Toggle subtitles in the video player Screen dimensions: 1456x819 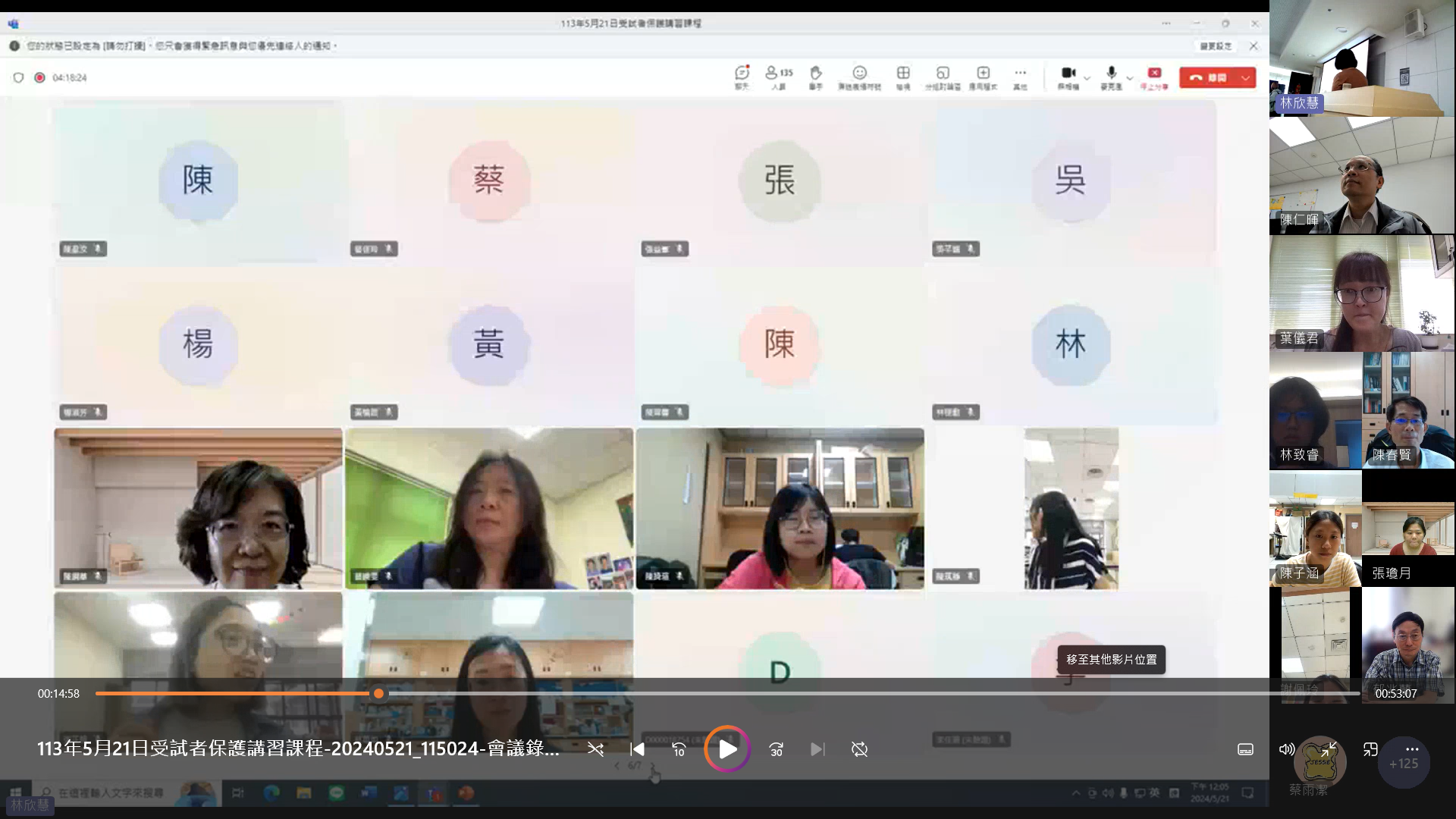click(1245, 749)
